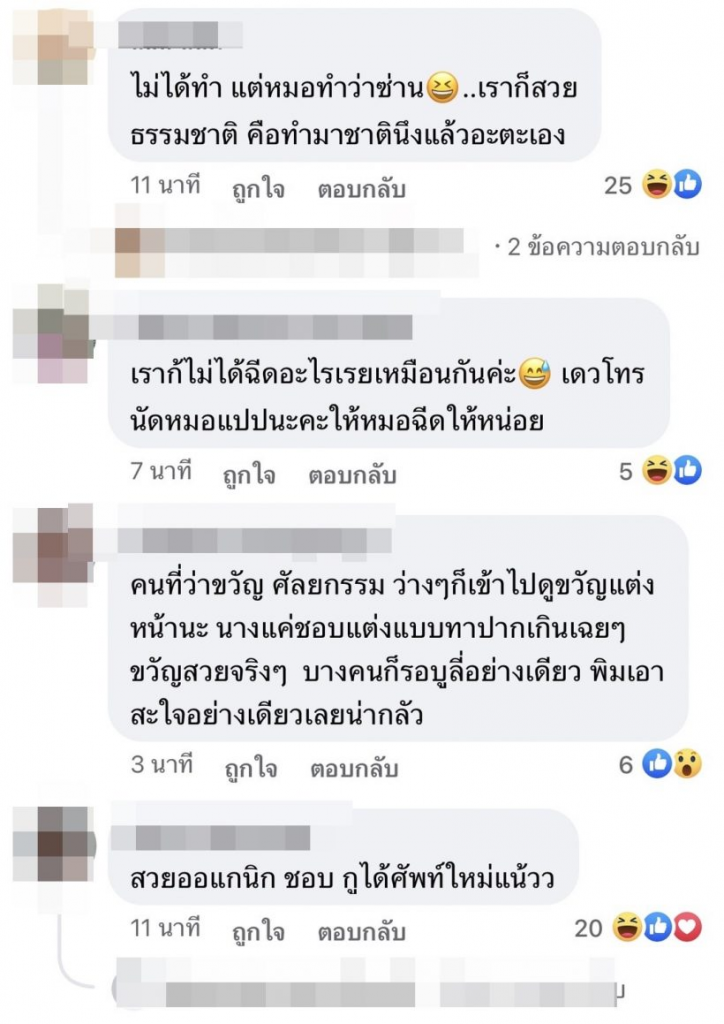Click like thumb icon on the 5-reaction comment
724x1024 pixels.
pos(687,470)
